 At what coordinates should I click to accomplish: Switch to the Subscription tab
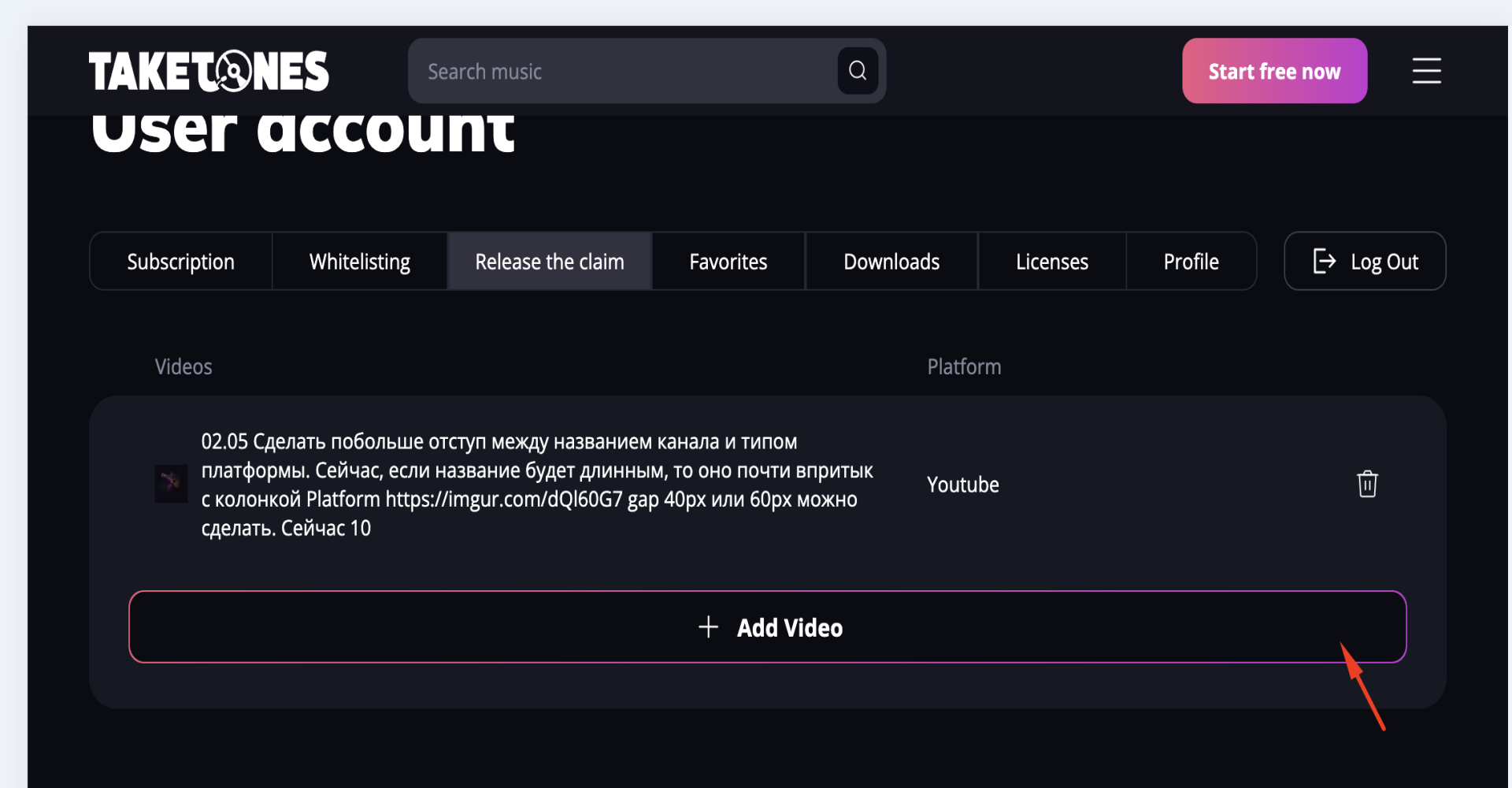[x=180, y=262]
